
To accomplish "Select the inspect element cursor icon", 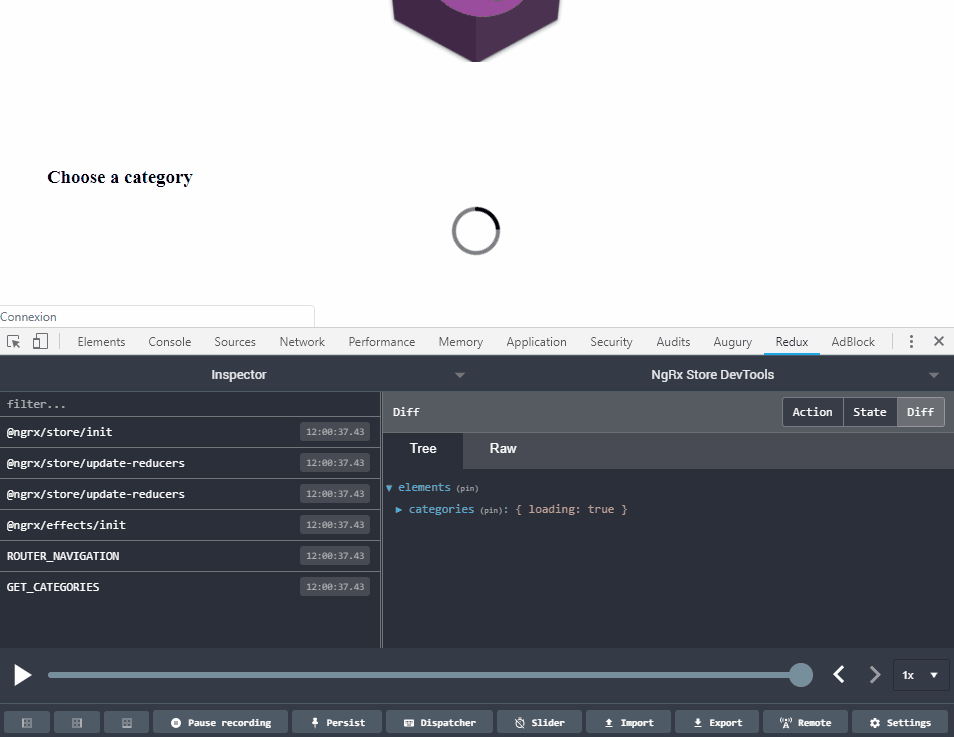I will (x=13, y=341).
